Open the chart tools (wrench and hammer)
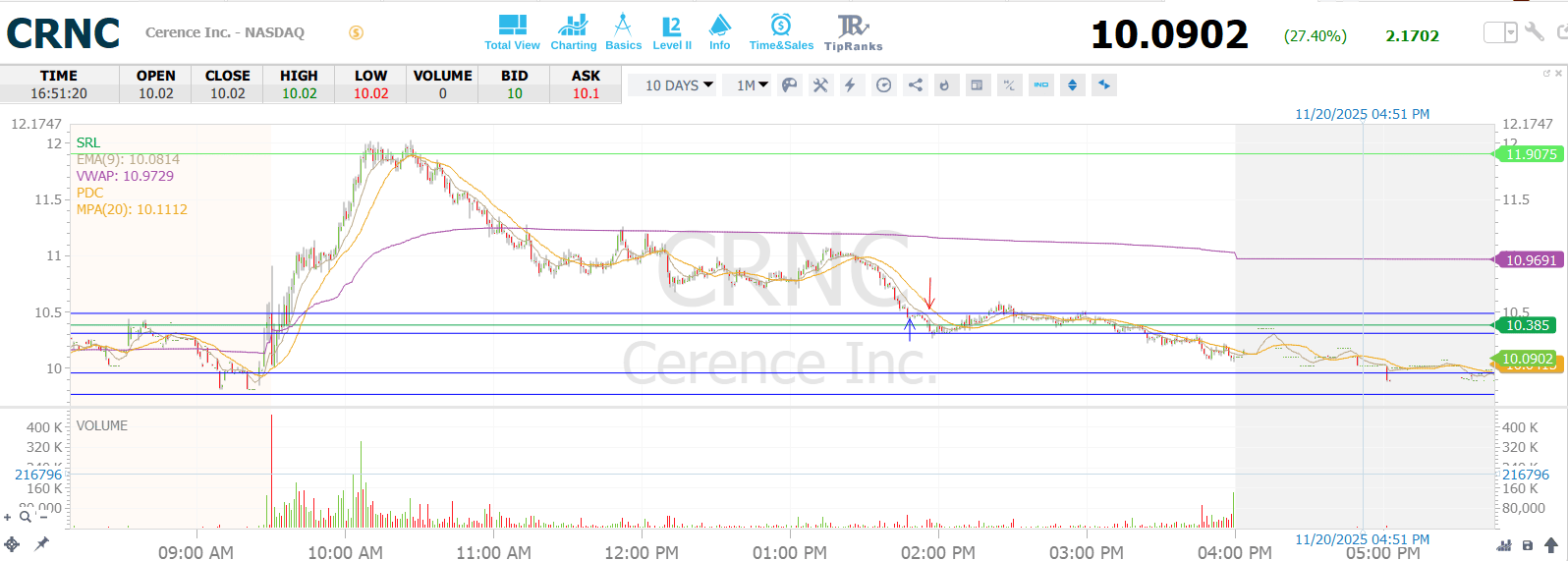1568x561 pixels. click(820, 85)
